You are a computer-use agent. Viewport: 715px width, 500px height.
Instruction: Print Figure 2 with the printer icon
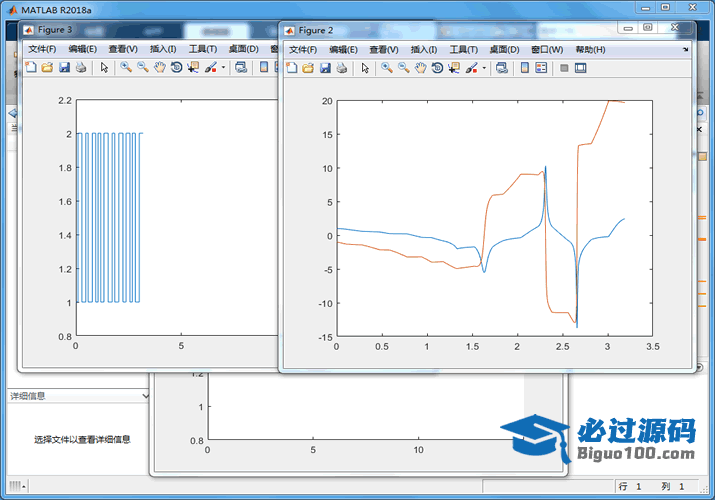342,68
